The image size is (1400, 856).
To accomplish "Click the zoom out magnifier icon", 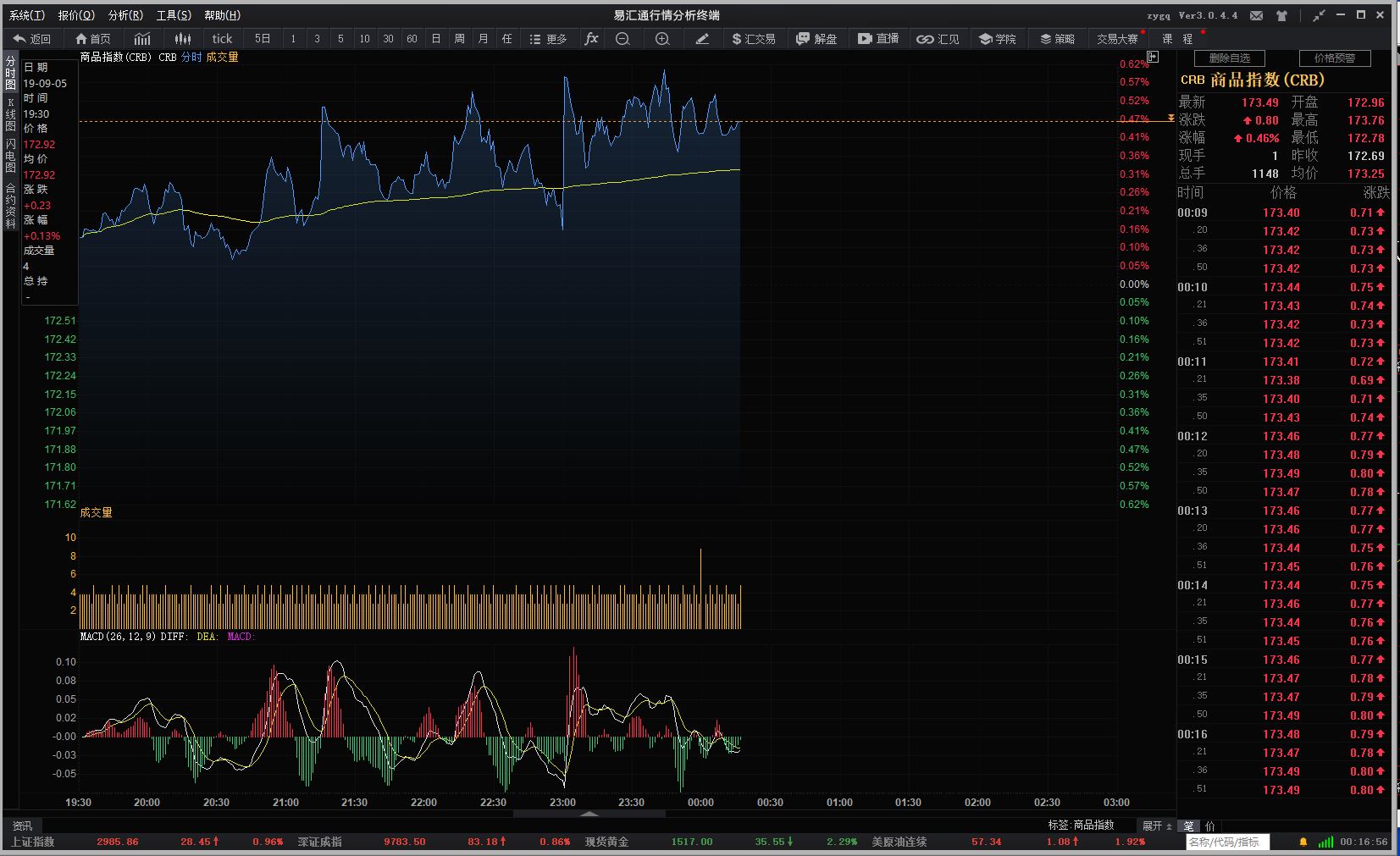I will click(x=623, y=39).
